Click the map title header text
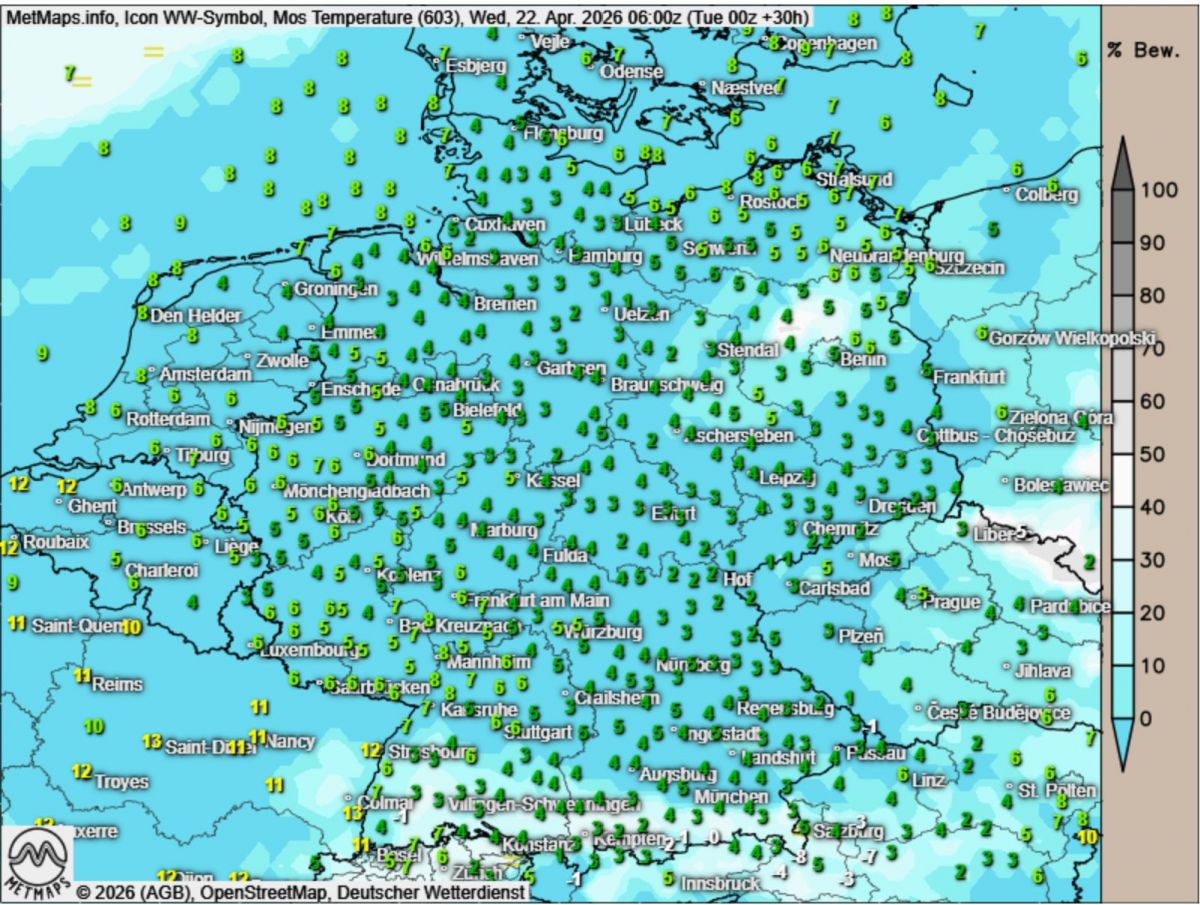This screenshot has height=905, width=1200. pos(405,15)
